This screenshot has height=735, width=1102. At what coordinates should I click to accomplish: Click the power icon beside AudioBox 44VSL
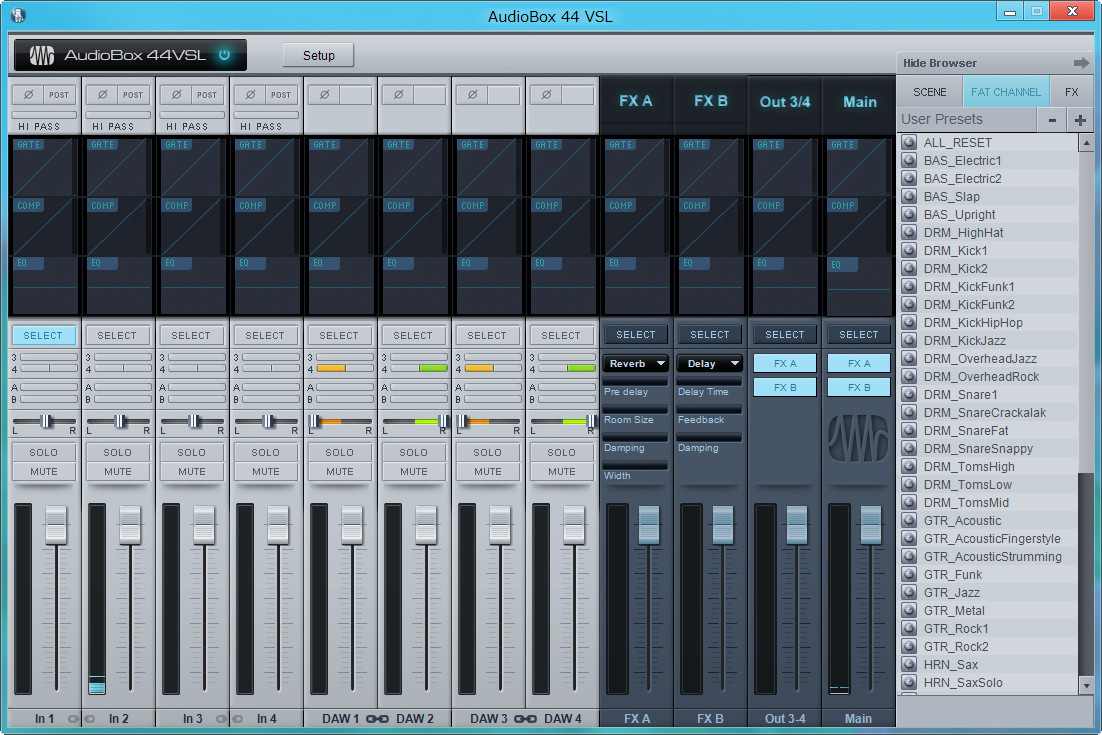click(x=224, y=55)
